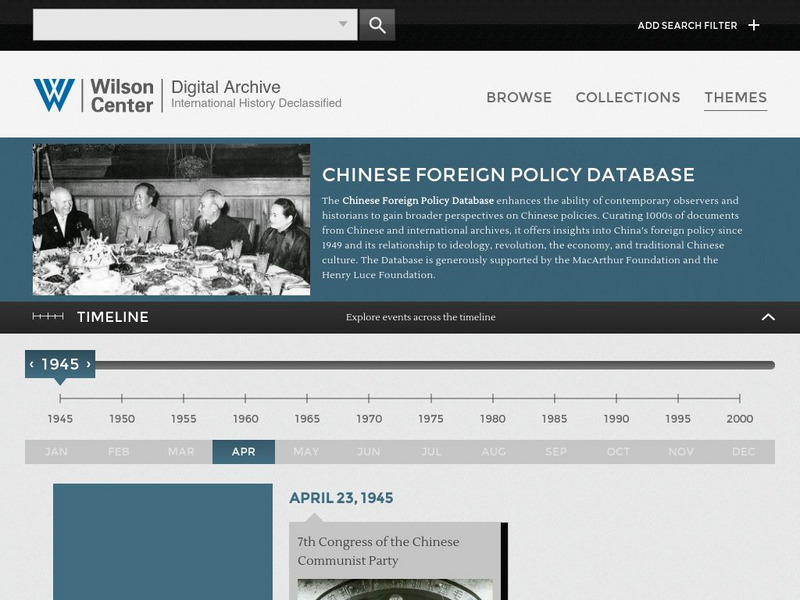Click the ADD SEARCH FILTER button
Viewport: 800px width, 600px height.
point(690,24)
